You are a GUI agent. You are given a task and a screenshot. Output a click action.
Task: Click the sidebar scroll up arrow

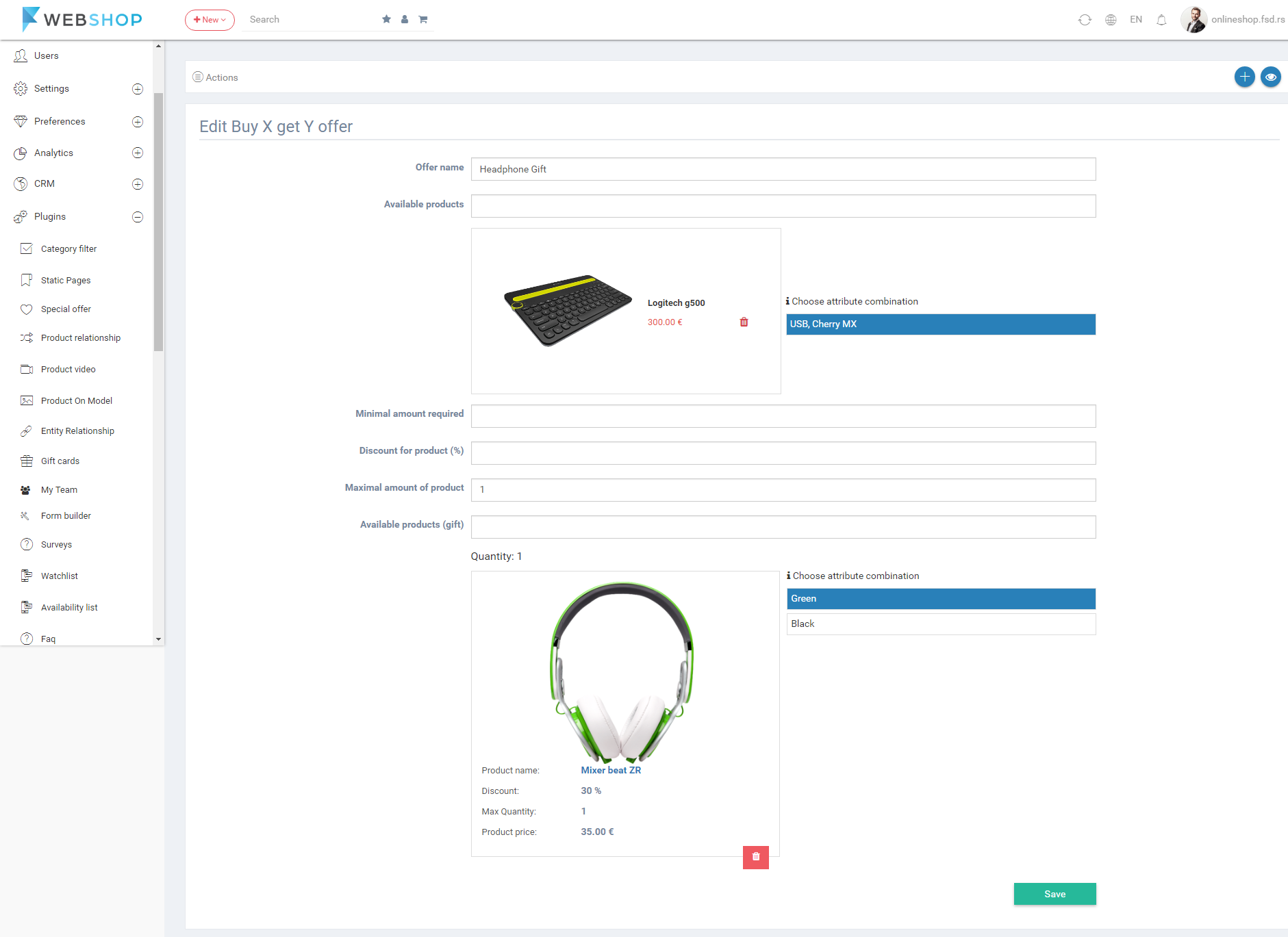(x=158, y=46)
